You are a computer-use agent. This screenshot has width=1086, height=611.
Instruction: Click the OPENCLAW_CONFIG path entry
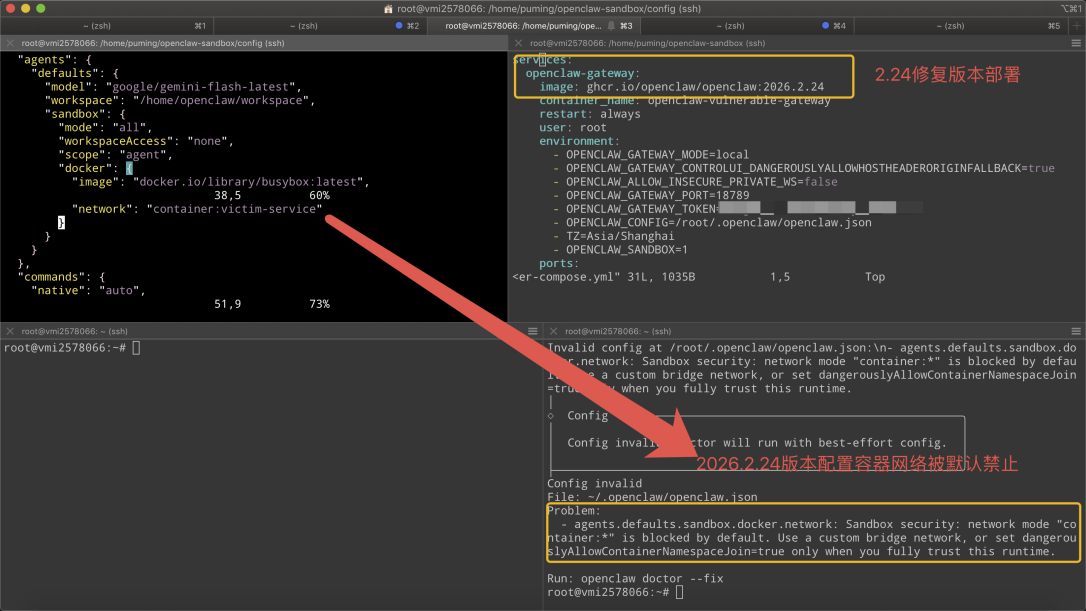point(712,222)
